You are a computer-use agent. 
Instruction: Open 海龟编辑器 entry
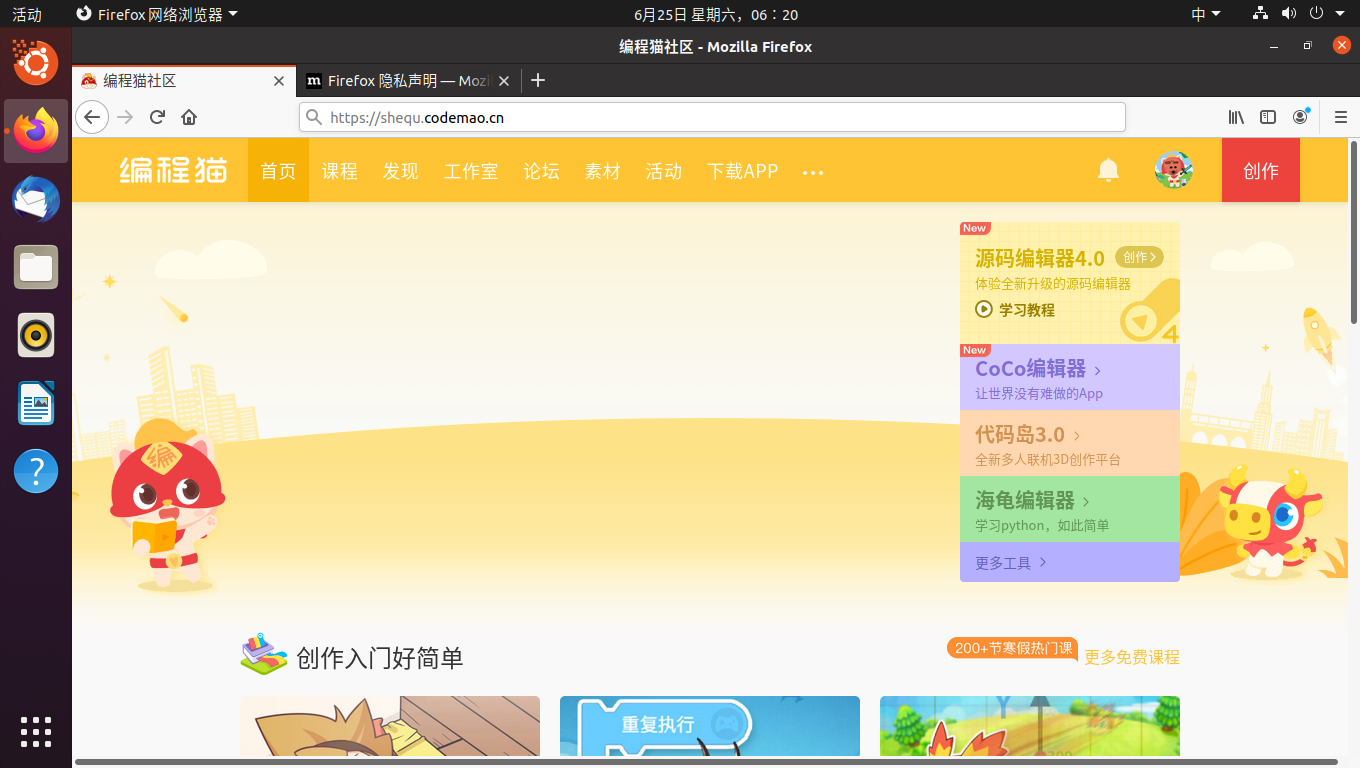pos(1070,509)
